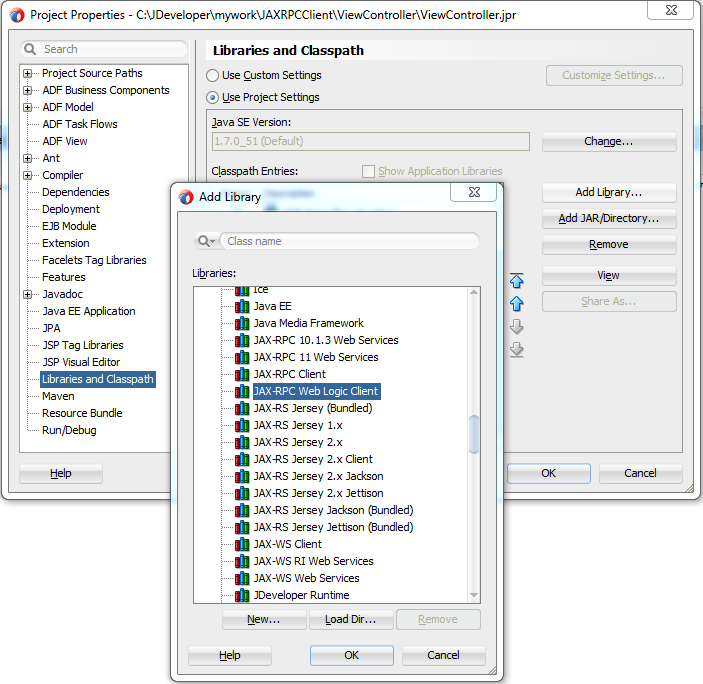This screenshot has height=684, width=703.
Task: Click the Java EE library icon
Action: [x=242, y=306]
